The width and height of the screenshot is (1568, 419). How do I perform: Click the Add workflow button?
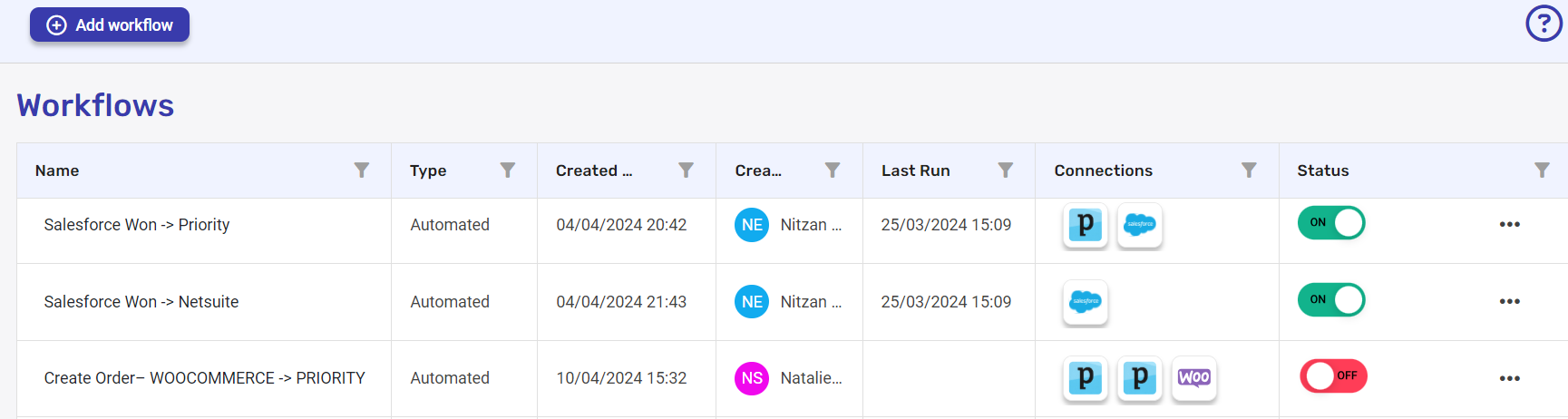coord(110,25)
